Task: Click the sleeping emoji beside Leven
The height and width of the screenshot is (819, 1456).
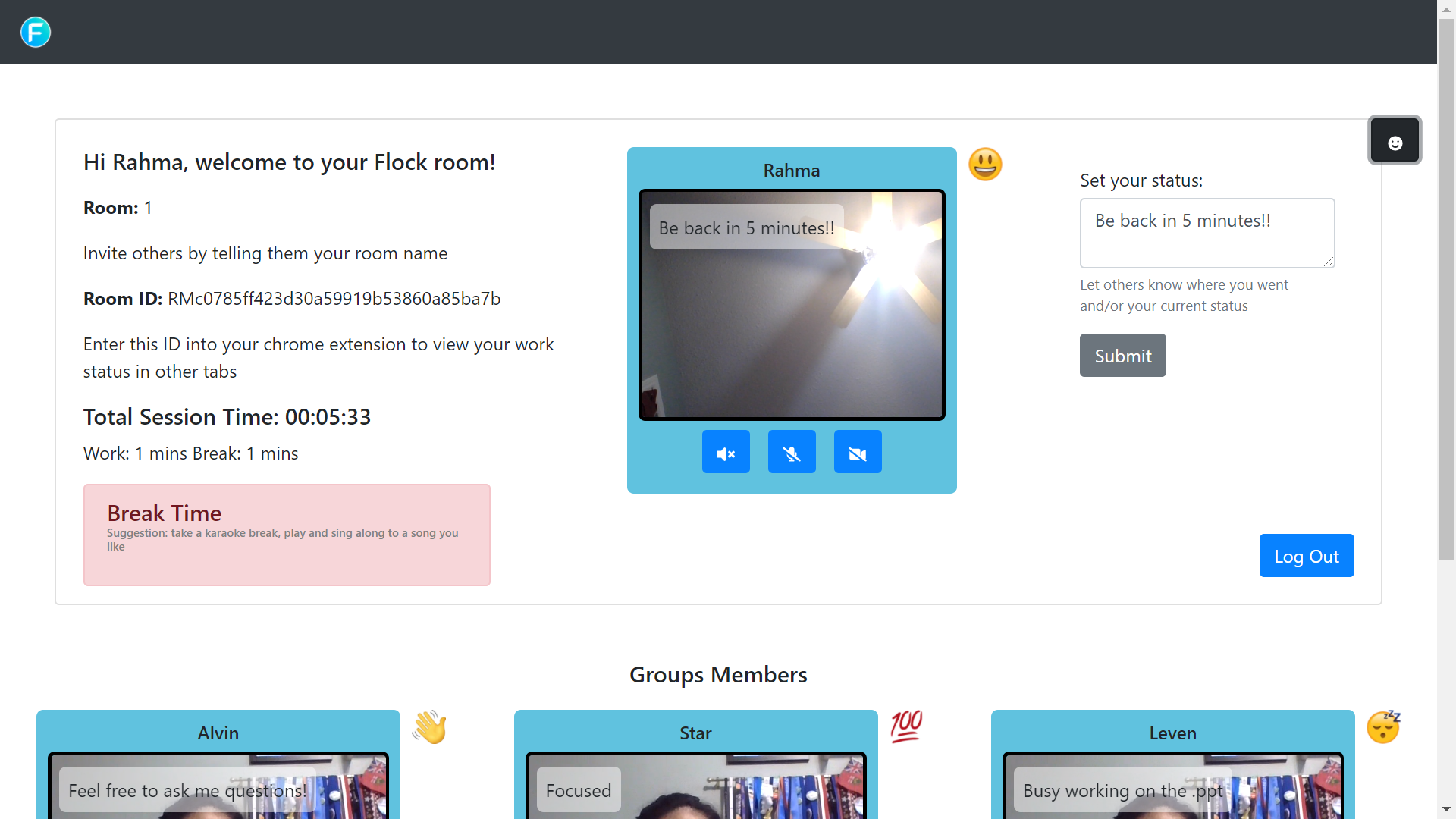Action: [1383, 727]
